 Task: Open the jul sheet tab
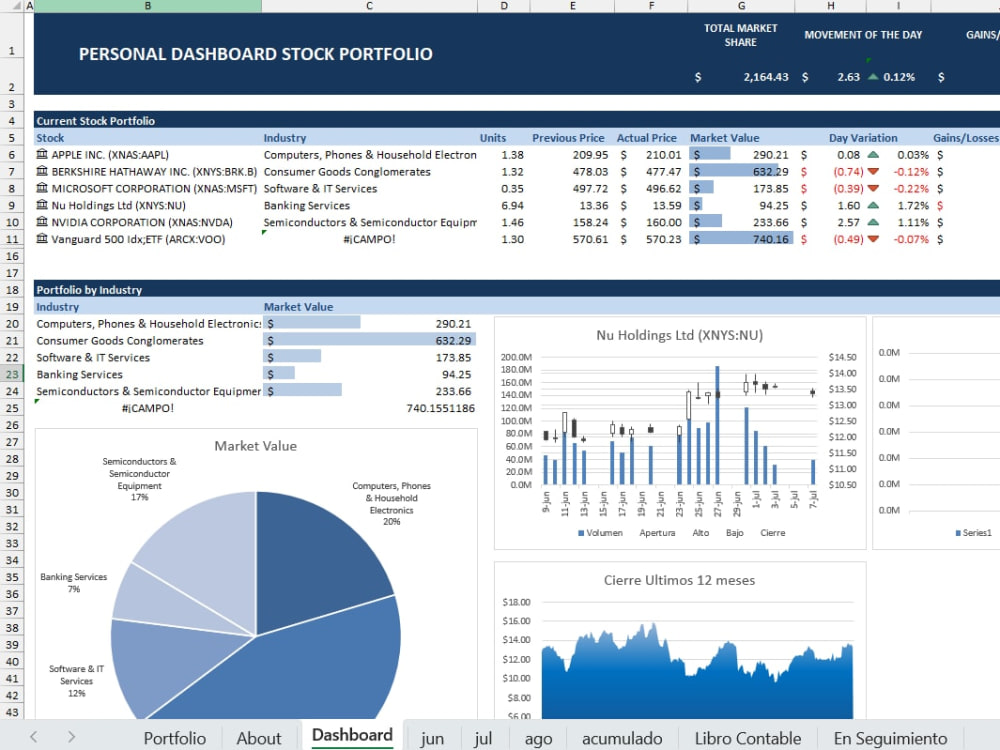(483, 738)
